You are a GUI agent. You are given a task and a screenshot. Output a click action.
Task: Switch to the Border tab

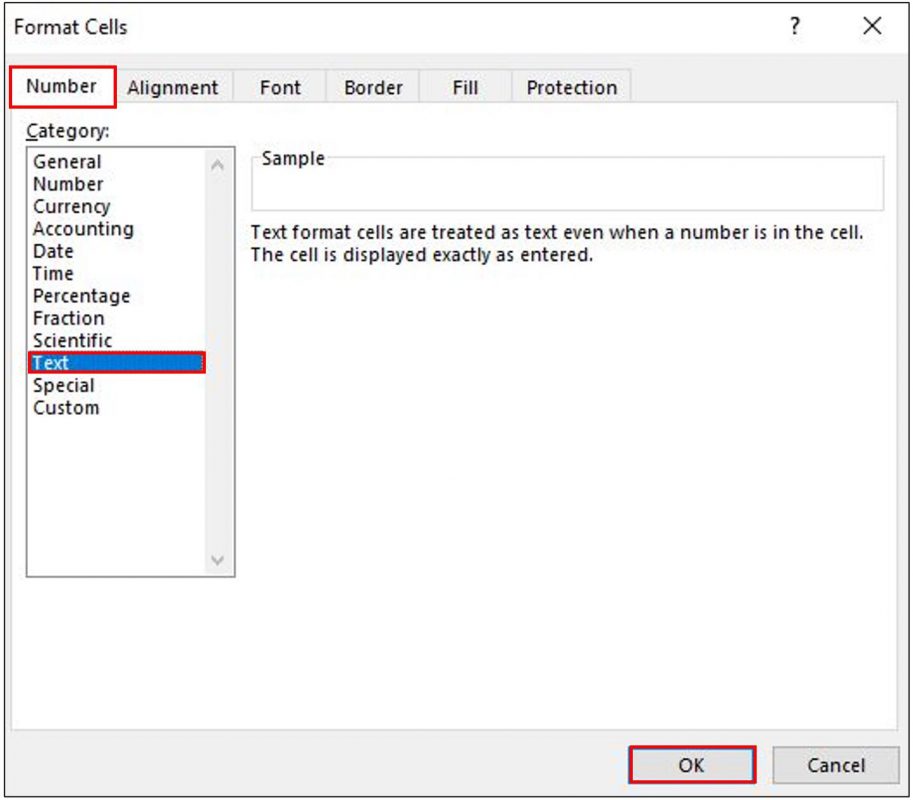[373, 88]
